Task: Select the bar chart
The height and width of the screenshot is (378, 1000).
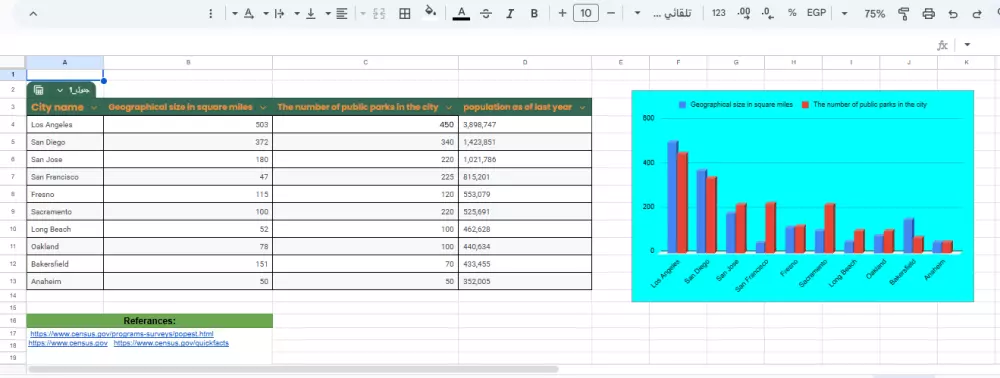Action: coord(802,196)
